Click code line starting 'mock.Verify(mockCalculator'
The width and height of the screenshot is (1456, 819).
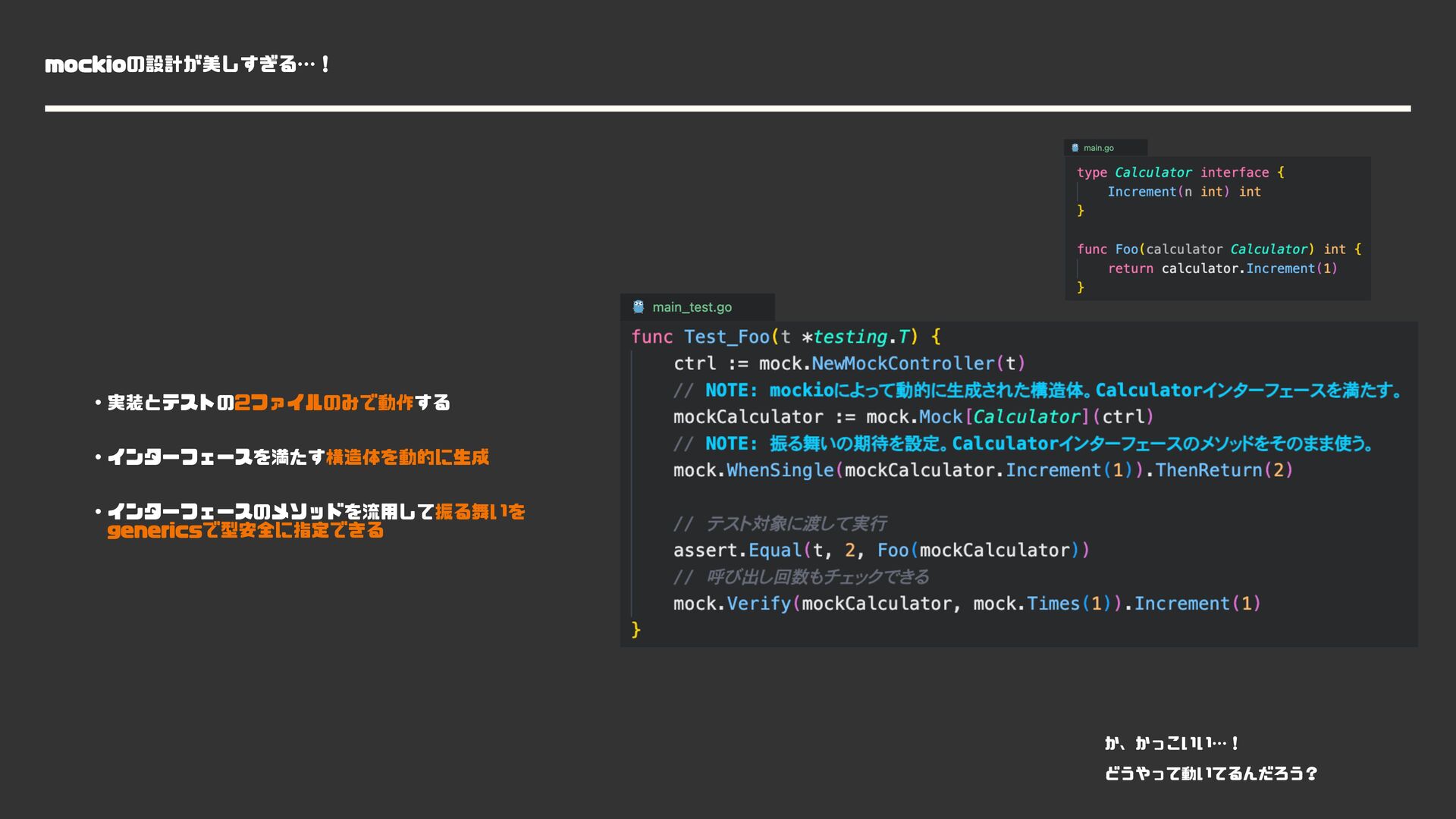click(x=967, y=604)
